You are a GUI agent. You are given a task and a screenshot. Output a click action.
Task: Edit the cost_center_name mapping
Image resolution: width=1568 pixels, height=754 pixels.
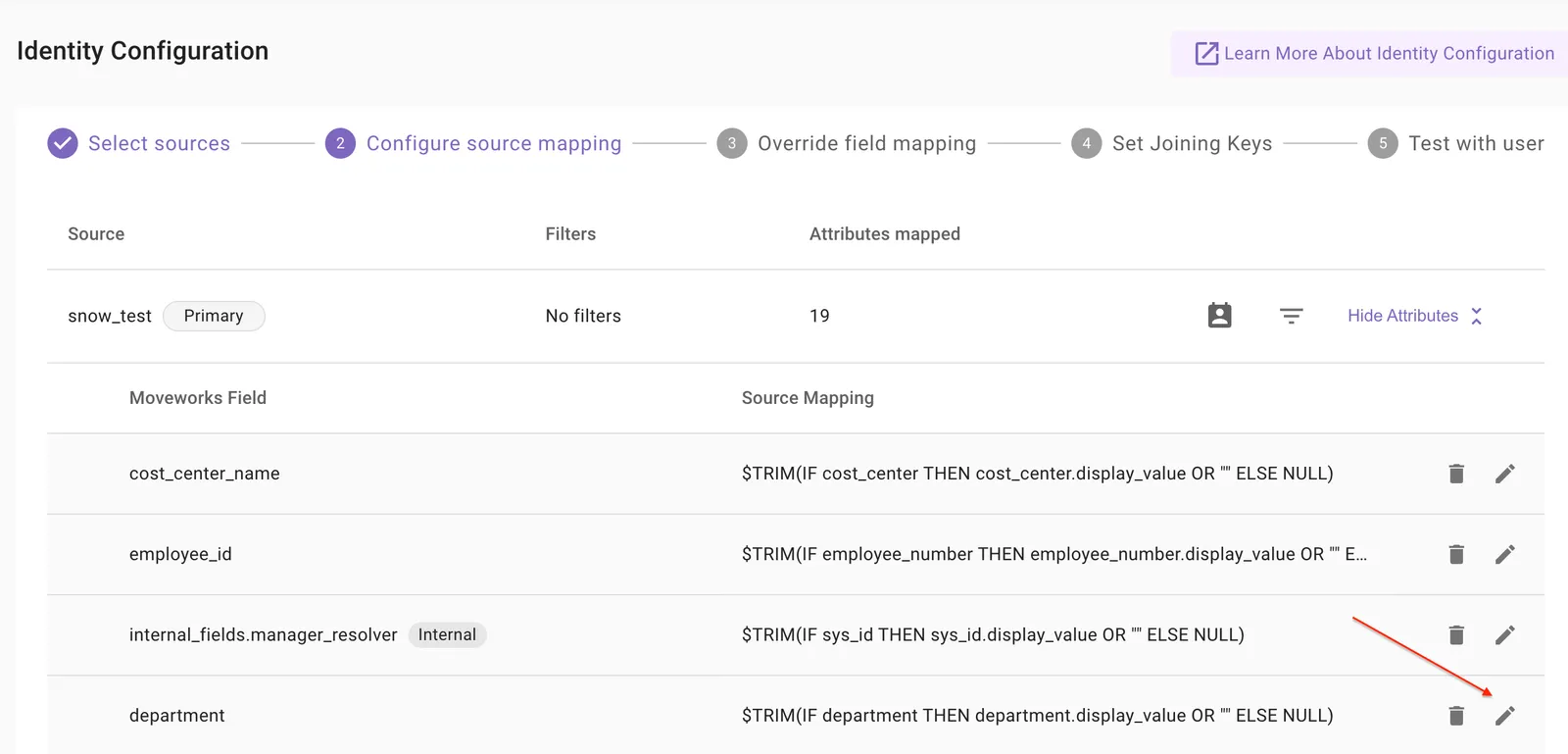coord(1505,474)
